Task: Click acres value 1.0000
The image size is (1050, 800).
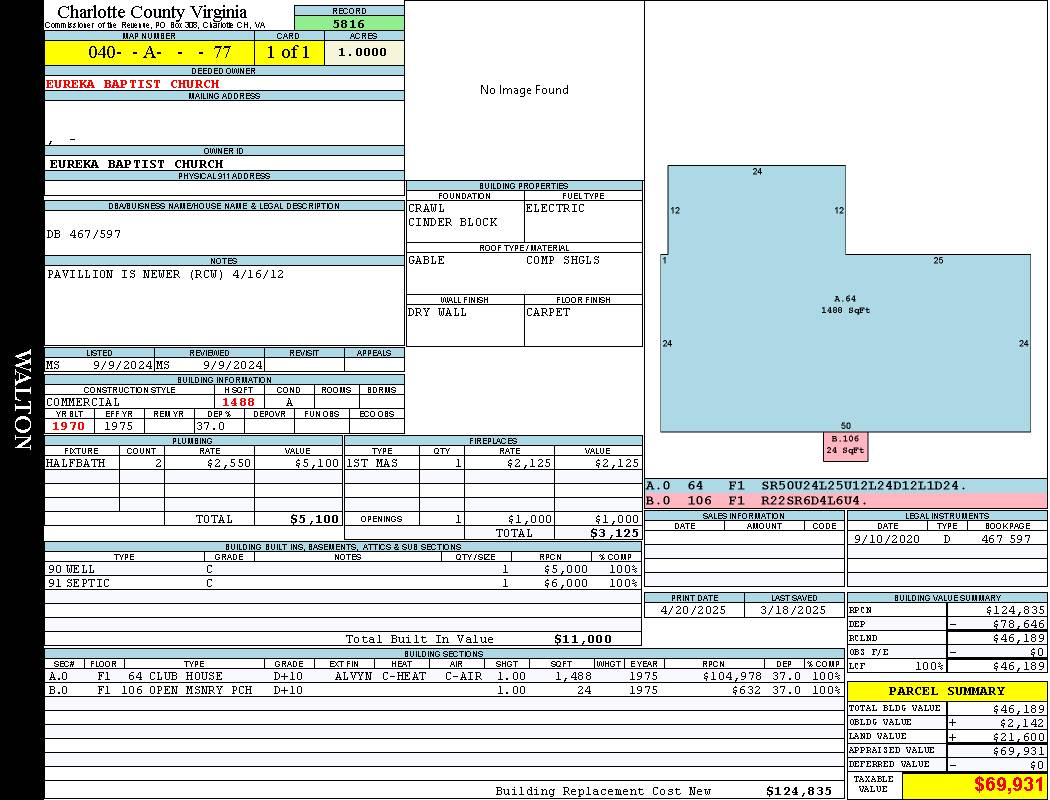Action: [x=362, y=52]
